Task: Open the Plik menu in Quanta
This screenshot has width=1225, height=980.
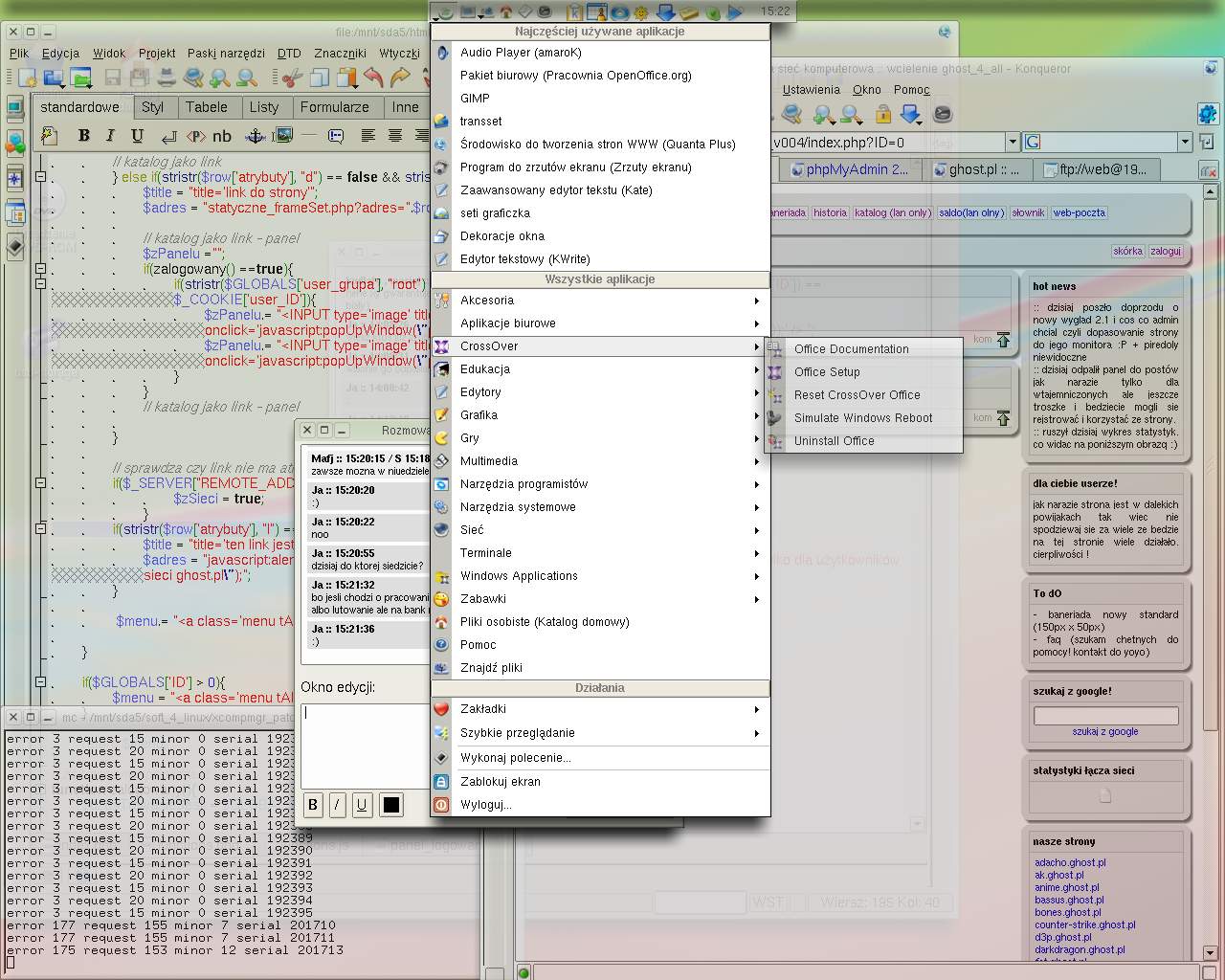Action: click(x=19, y=54)
